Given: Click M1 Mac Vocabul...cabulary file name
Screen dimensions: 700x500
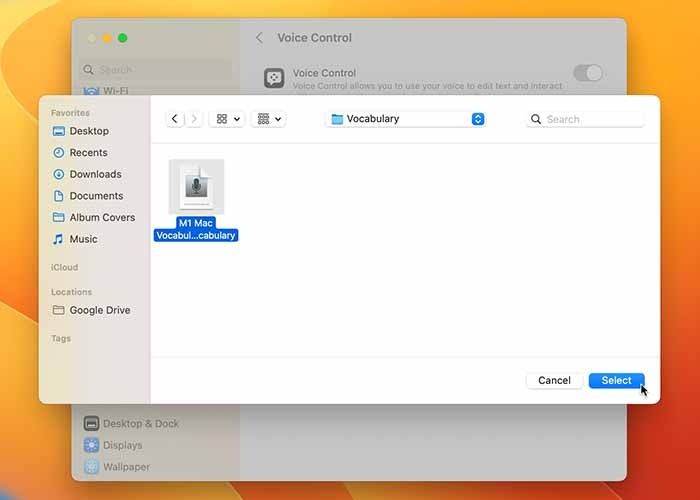Looking at the screenshot, I should (x=196, y=229).
